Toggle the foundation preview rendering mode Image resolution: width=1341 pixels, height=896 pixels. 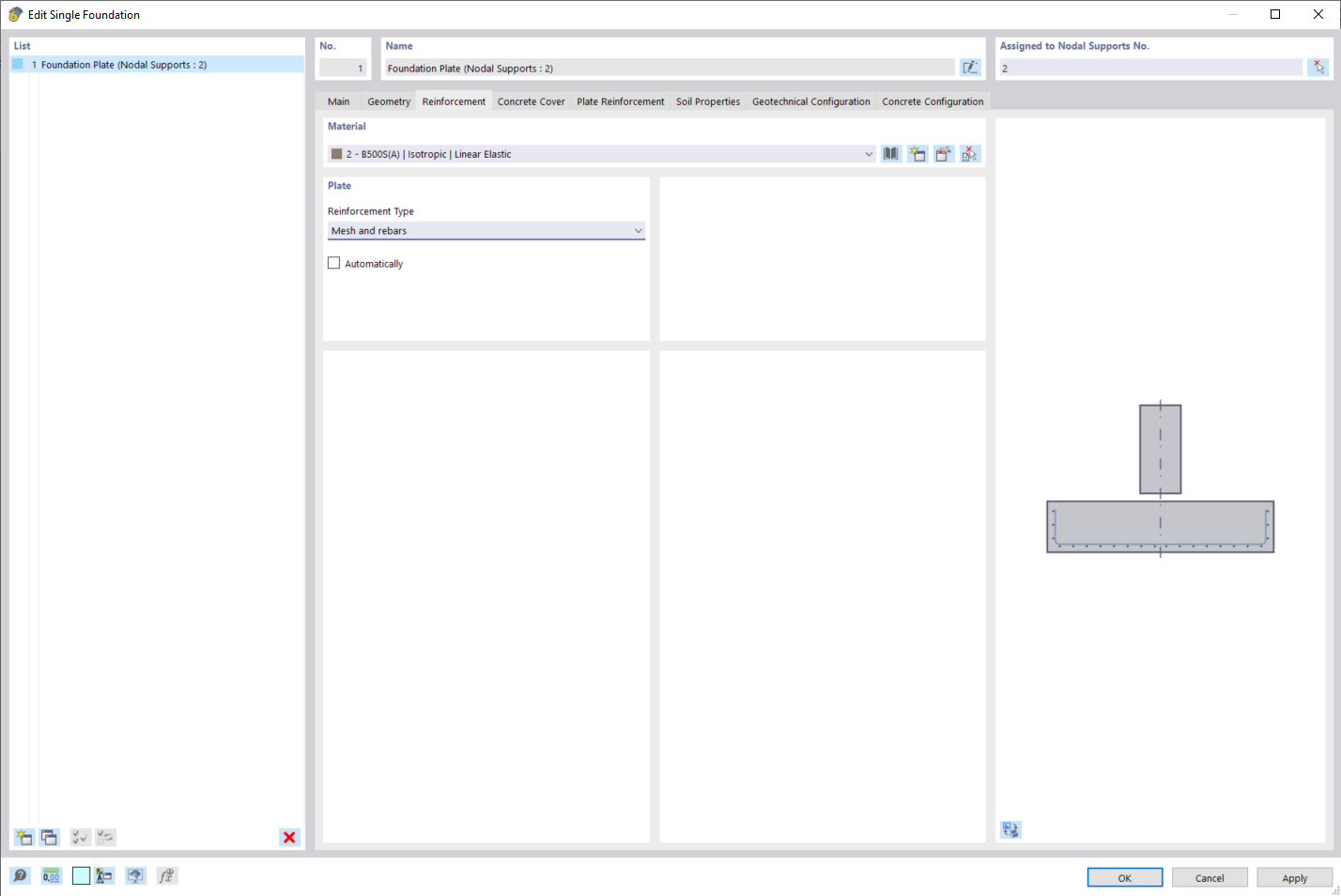coord(1010,829)
